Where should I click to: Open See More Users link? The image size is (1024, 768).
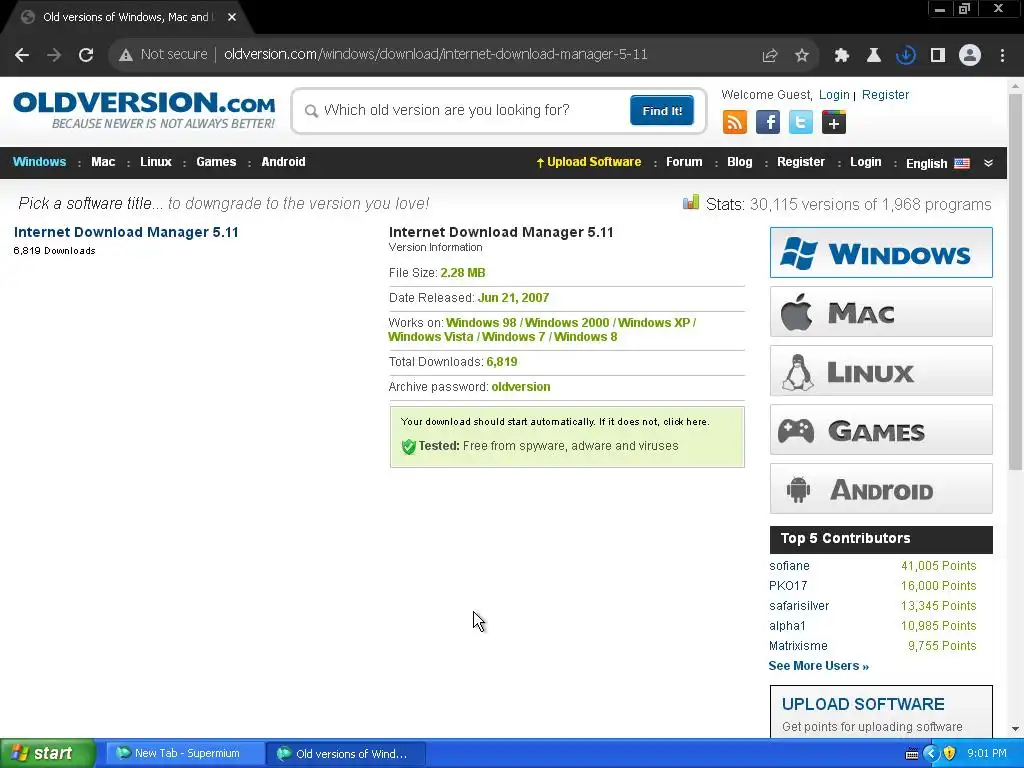coord(818,666)
